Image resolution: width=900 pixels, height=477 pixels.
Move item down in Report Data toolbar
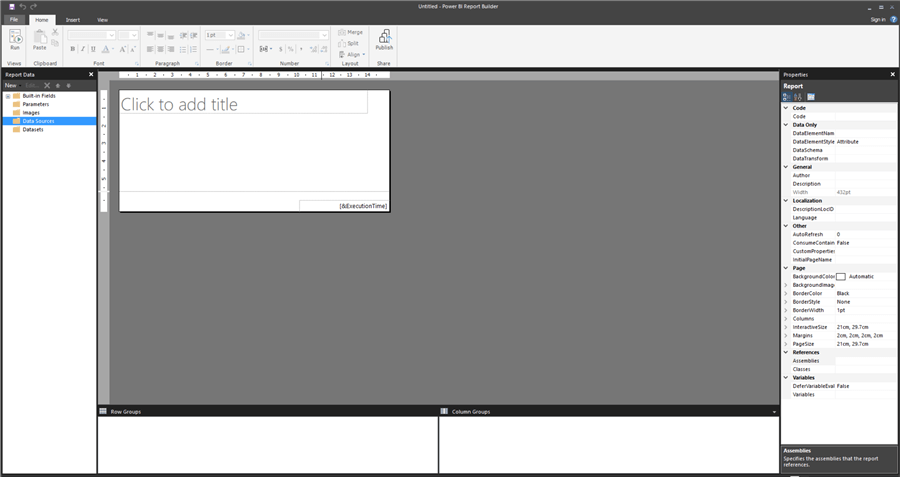tap(68, 86)
